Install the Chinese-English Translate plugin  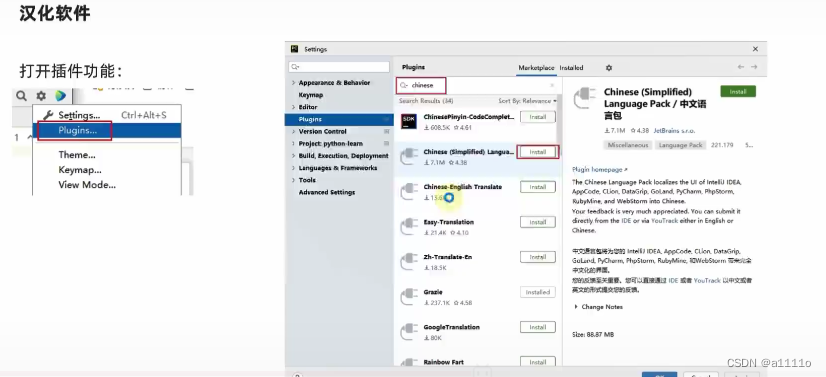pyautogui.click(x=538, y=187)
